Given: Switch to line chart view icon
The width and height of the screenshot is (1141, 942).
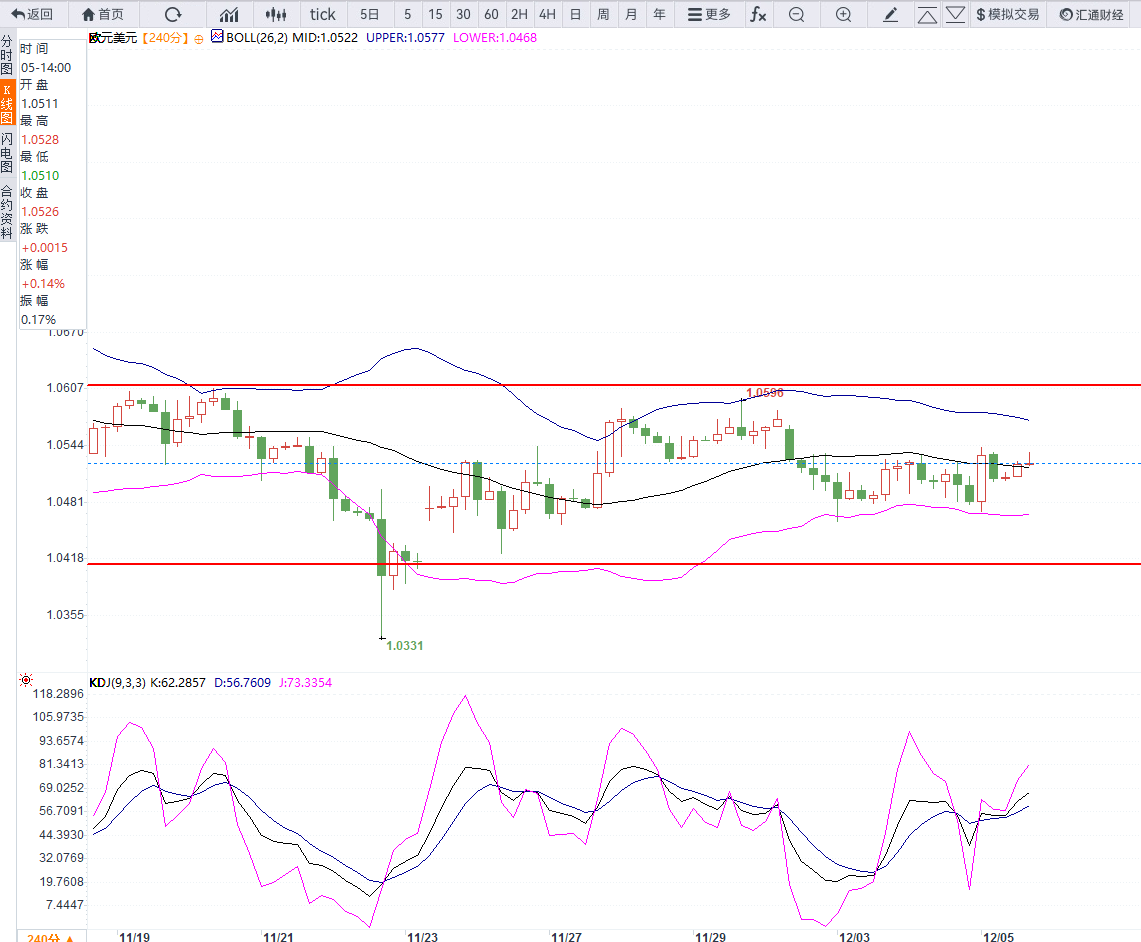Looking at the screenshot, I should pyautogui.click(x=229, y=14).
